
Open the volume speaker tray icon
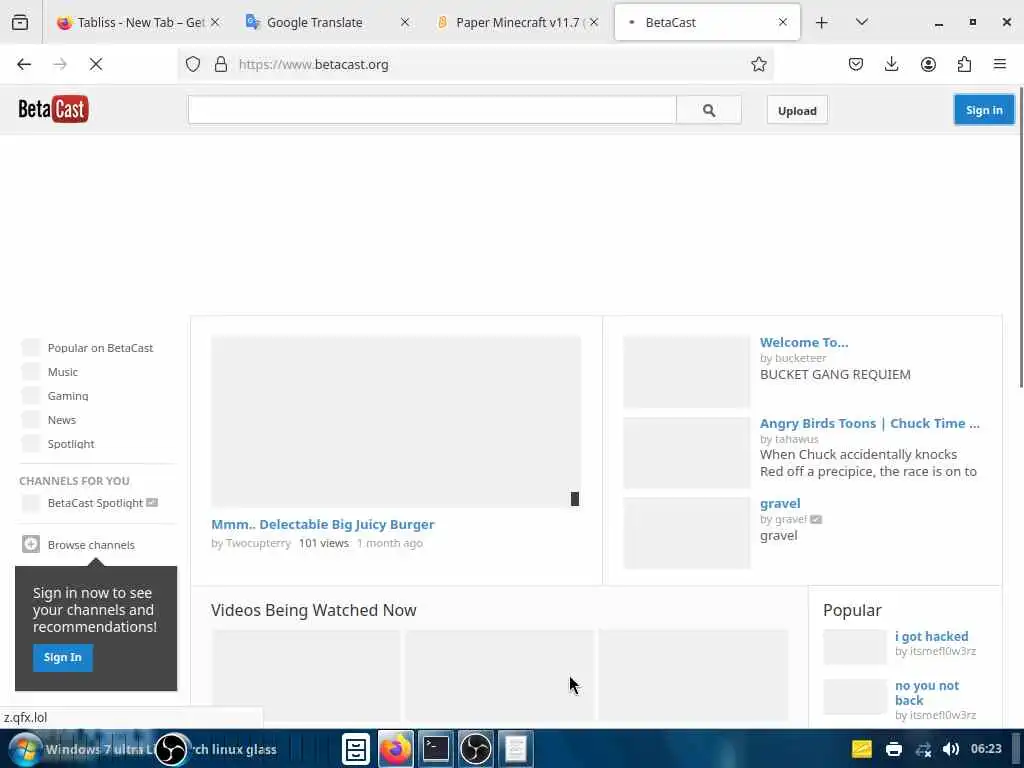pyautogui.click(x=951, y=749)
